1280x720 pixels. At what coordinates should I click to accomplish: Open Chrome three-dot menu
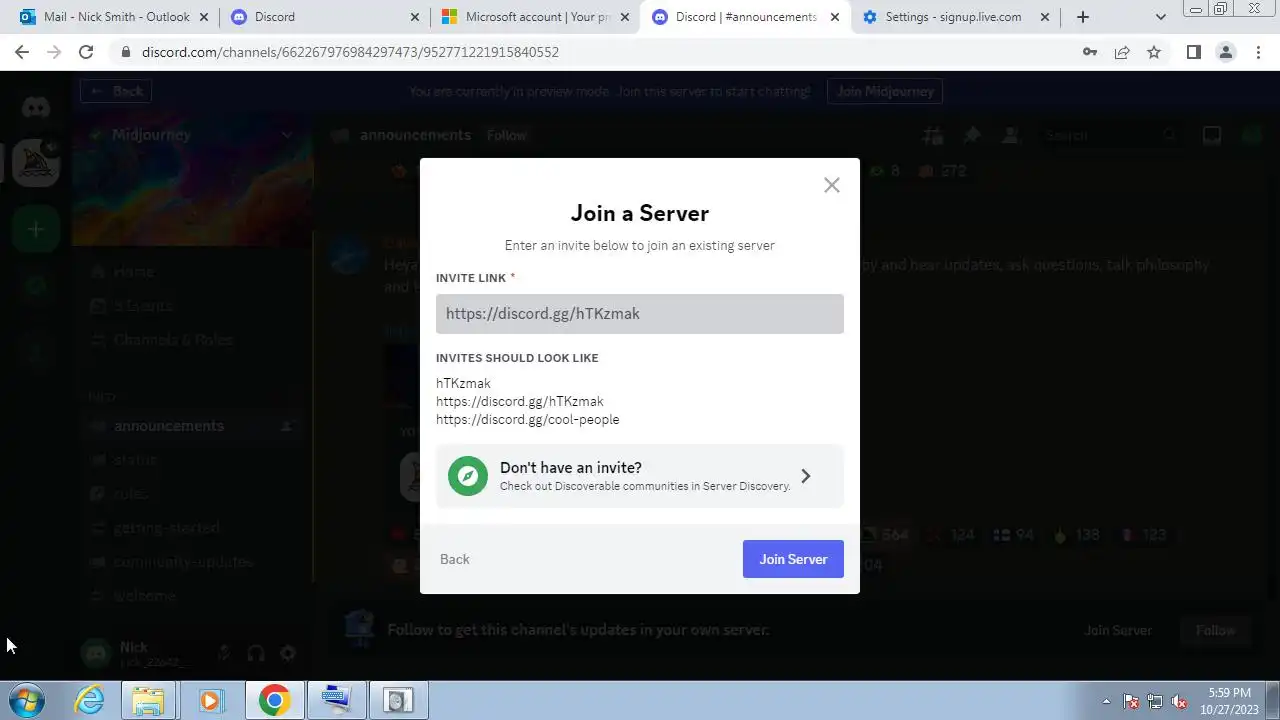click(x=1258, y=52)
